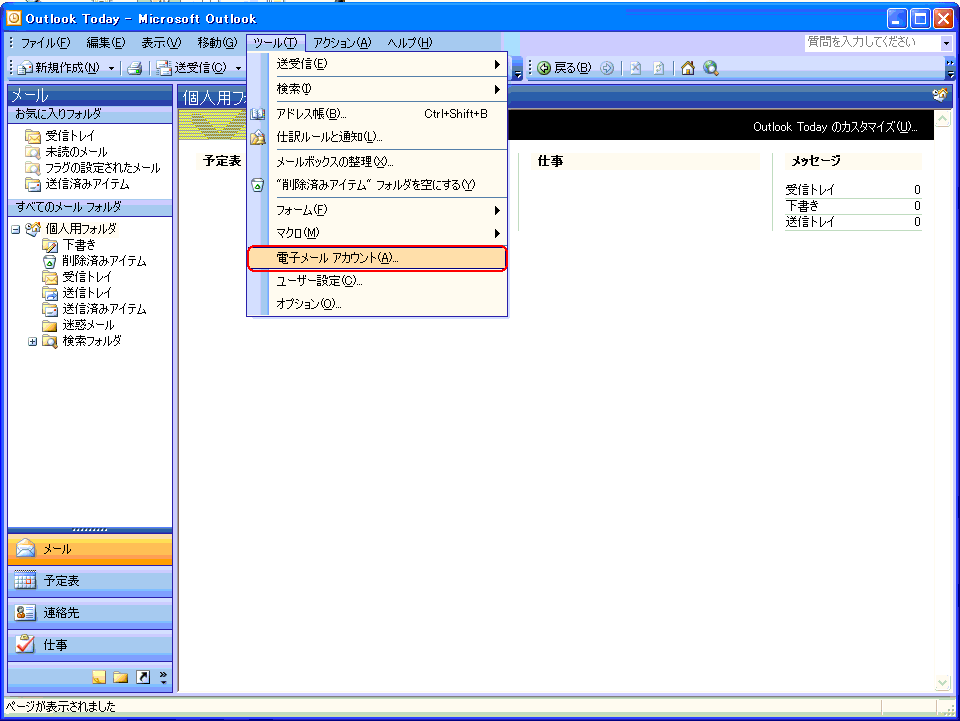Open the 移動(G) menu

click(217, 43)
